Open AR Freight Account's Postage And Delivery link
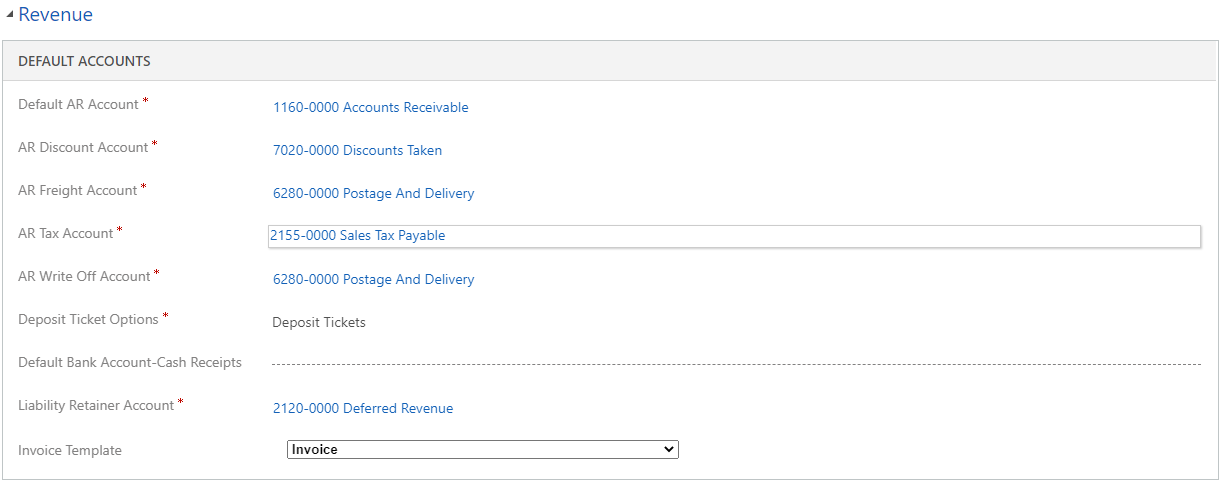 click(373, 193)
